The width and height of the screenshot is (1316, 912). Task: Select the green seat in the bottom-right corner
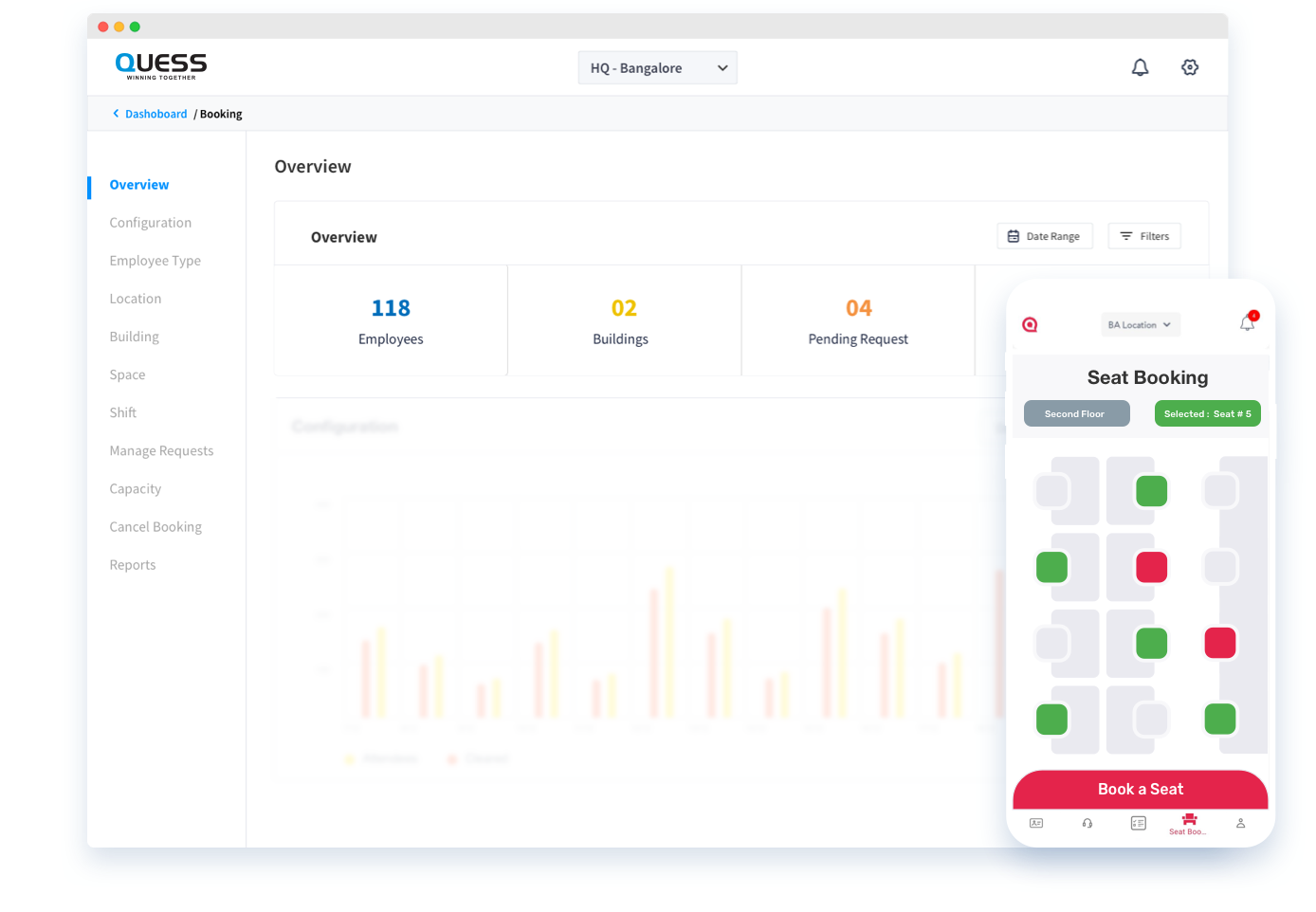tap(1220, 720)
